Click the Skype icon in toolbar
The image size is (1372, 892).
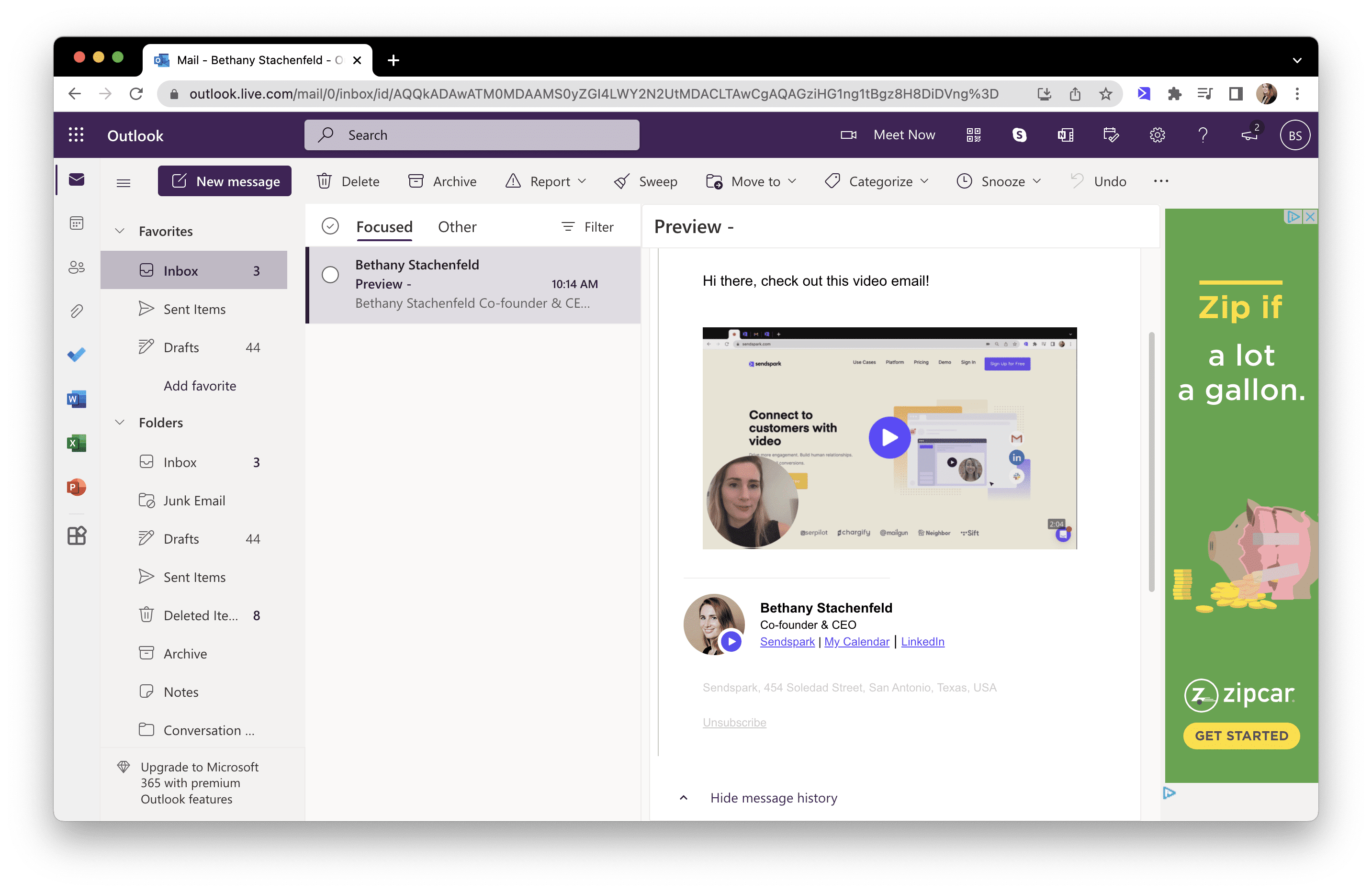coord(1020,135)
